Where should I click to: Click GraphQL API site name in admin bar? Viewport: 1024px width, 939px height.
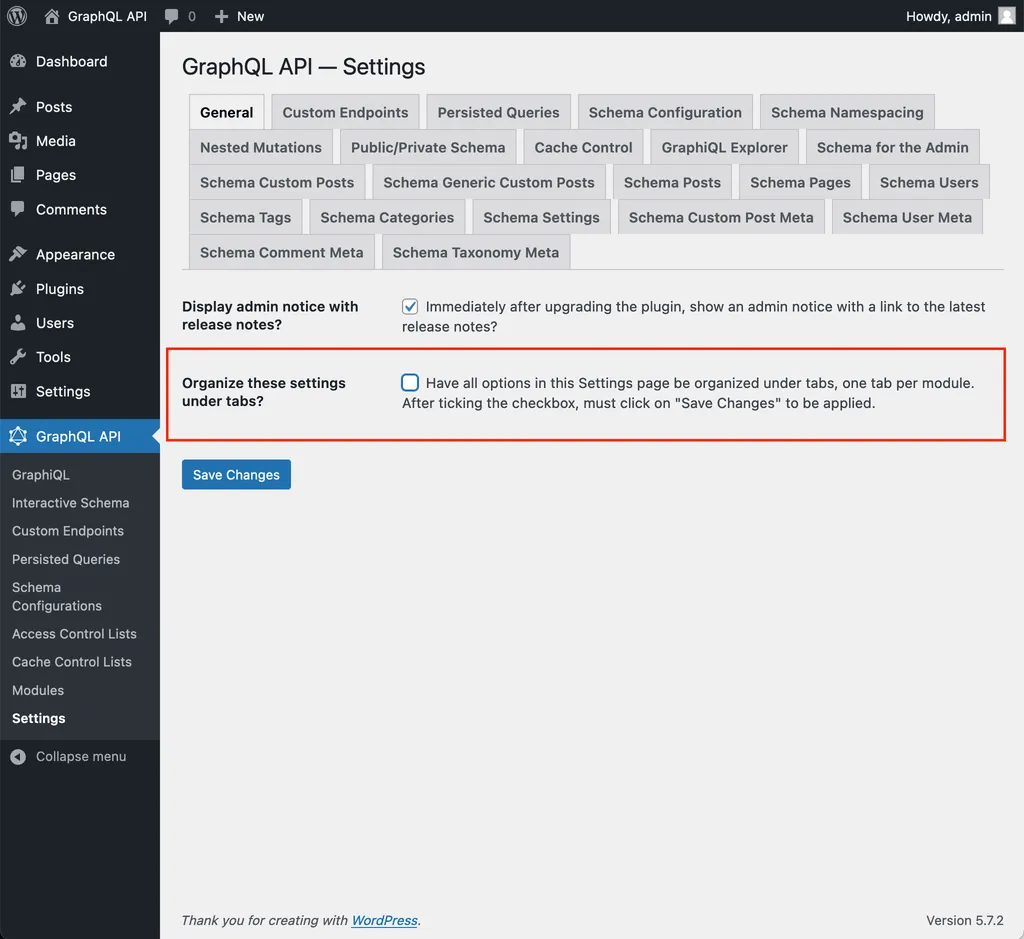(107, 16)
